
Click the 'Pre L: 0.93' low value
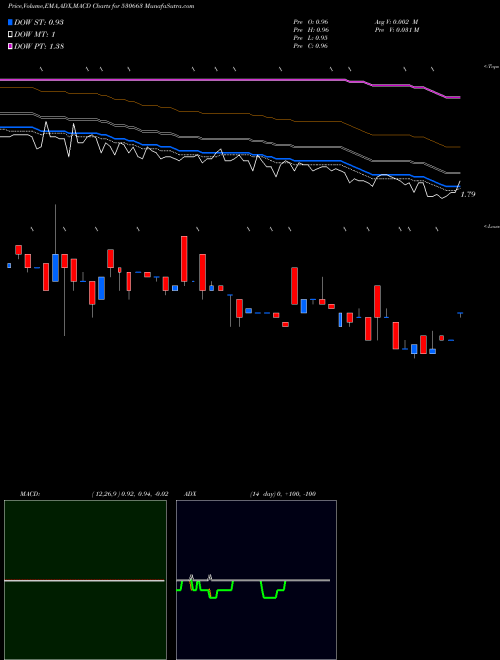311,38
